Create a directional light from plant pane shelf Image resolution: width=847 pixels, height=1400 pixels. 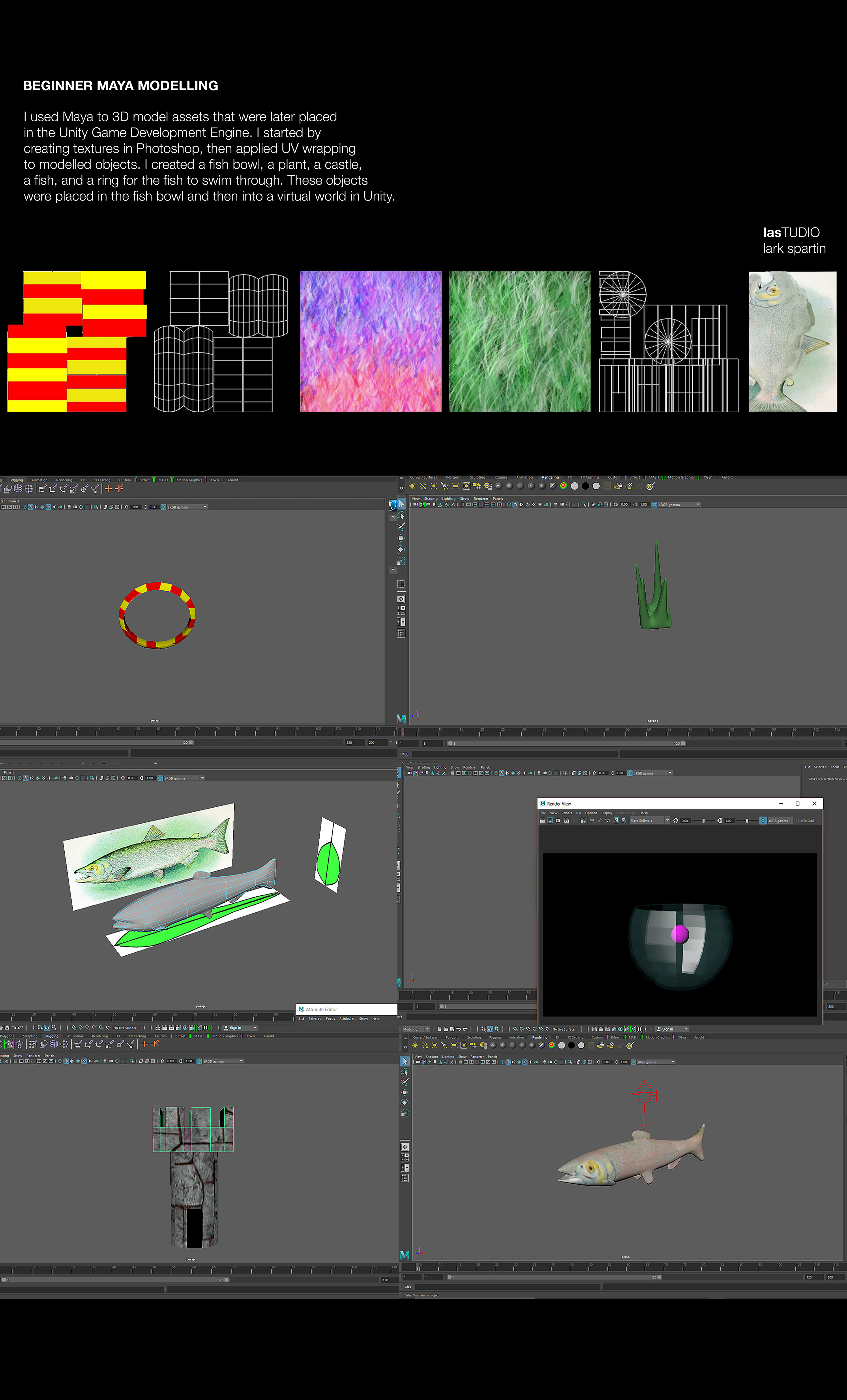click(x=423, y=486)
